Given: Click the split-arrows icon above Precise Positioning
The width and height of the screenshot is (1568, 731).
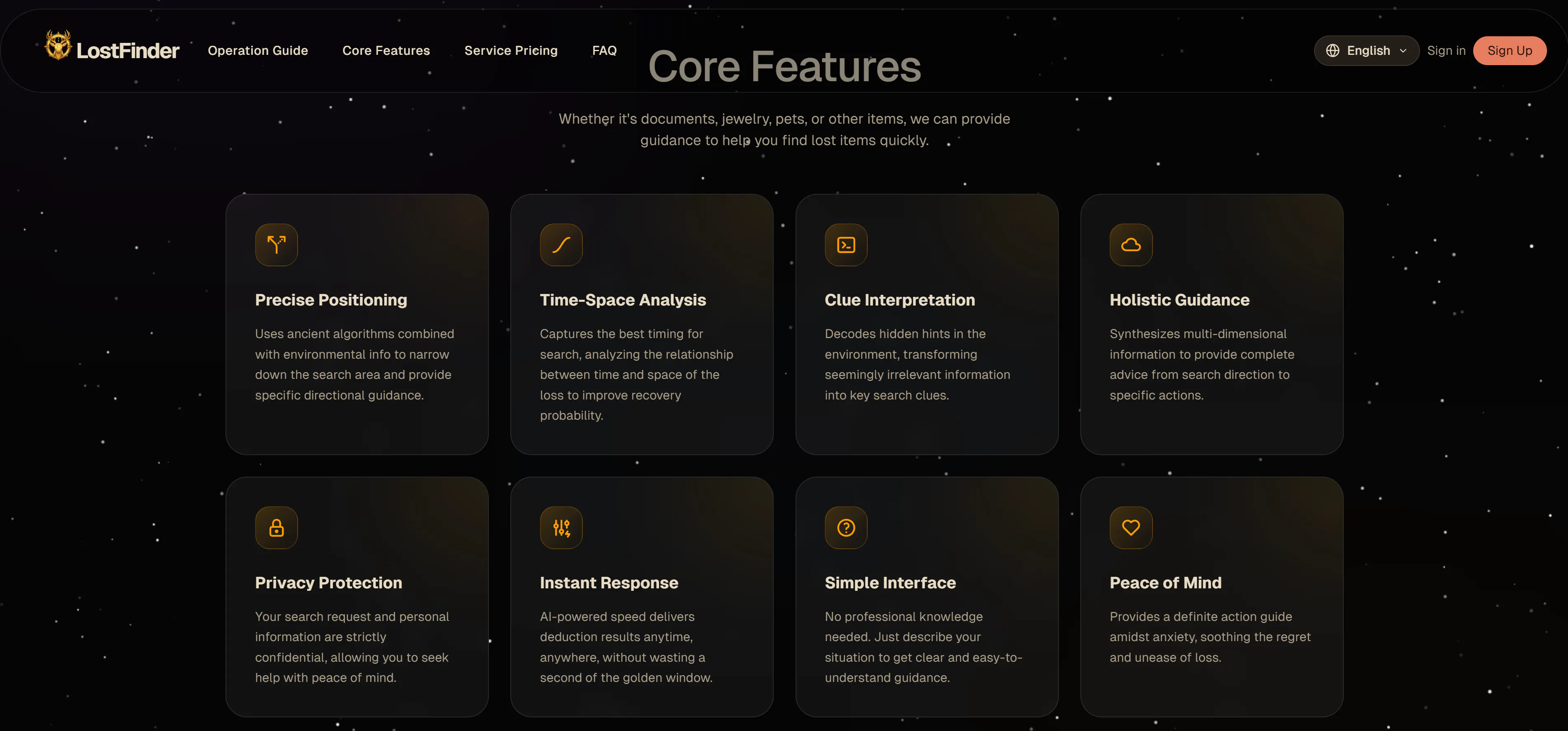Looking at the screenshot, I should click(x=276, y=244).
